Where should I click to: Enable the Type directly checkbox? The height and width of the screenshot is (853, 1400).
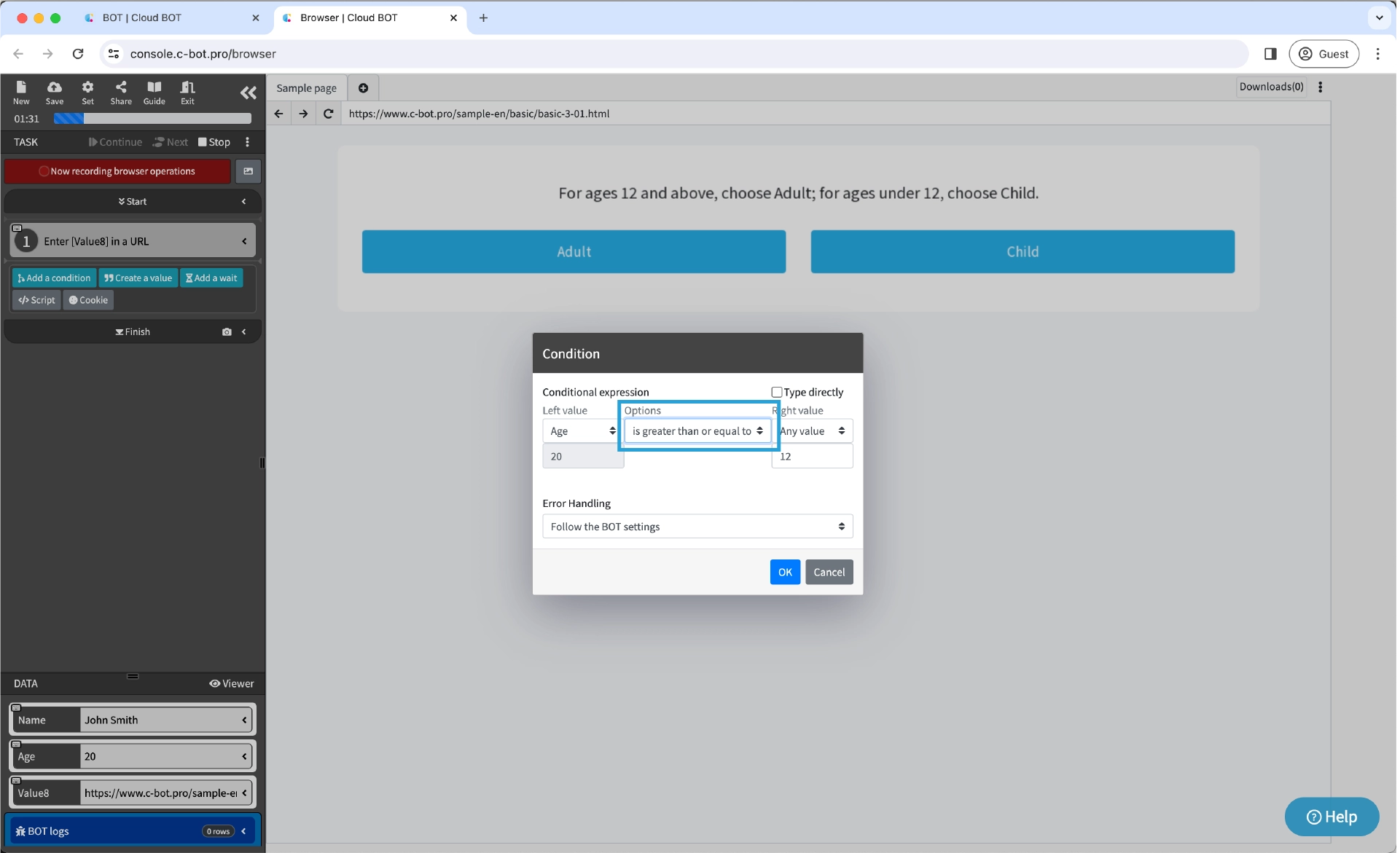click(777, 392)
